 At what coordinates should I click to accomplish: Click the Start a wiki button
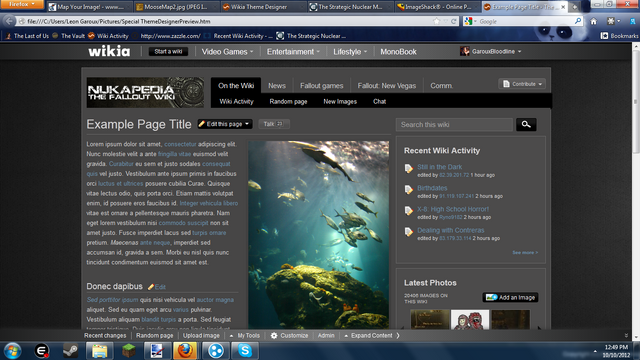tap(168, 51)
